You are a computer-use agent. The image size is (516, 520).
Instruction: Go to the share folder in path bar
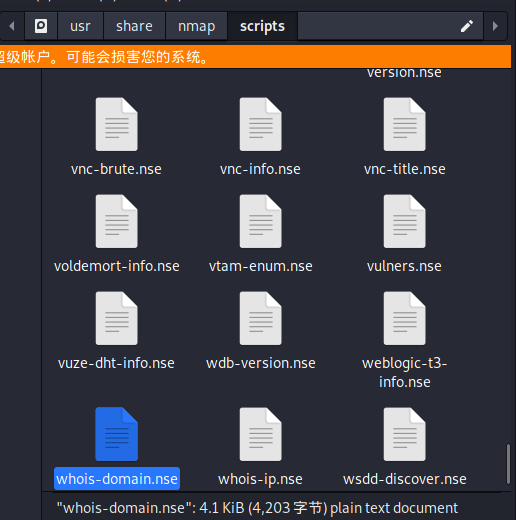pyautogui.click(x=134, y=26)
